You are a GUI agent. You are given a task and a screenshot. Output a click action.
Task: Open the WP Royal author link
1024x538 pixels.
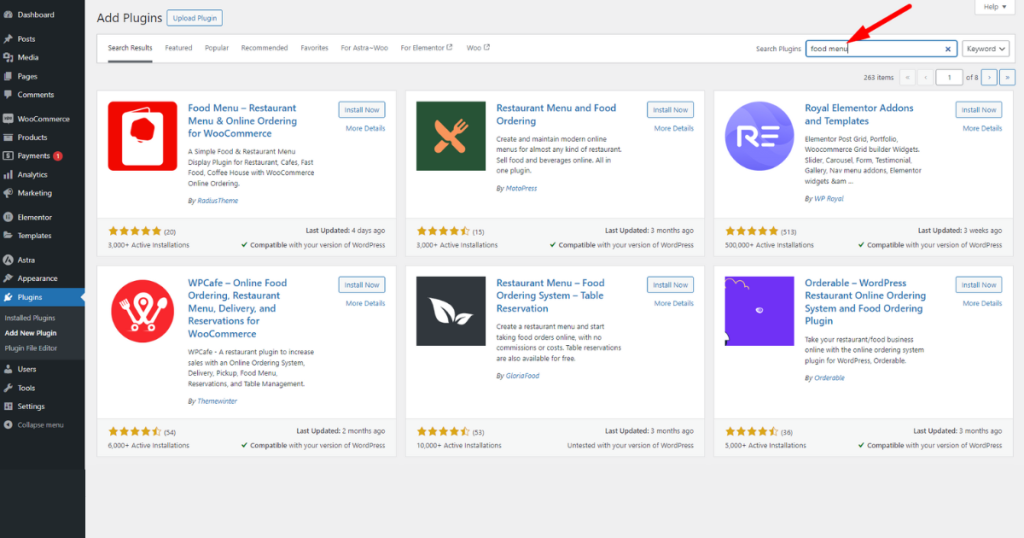click(x=829, y=198)
